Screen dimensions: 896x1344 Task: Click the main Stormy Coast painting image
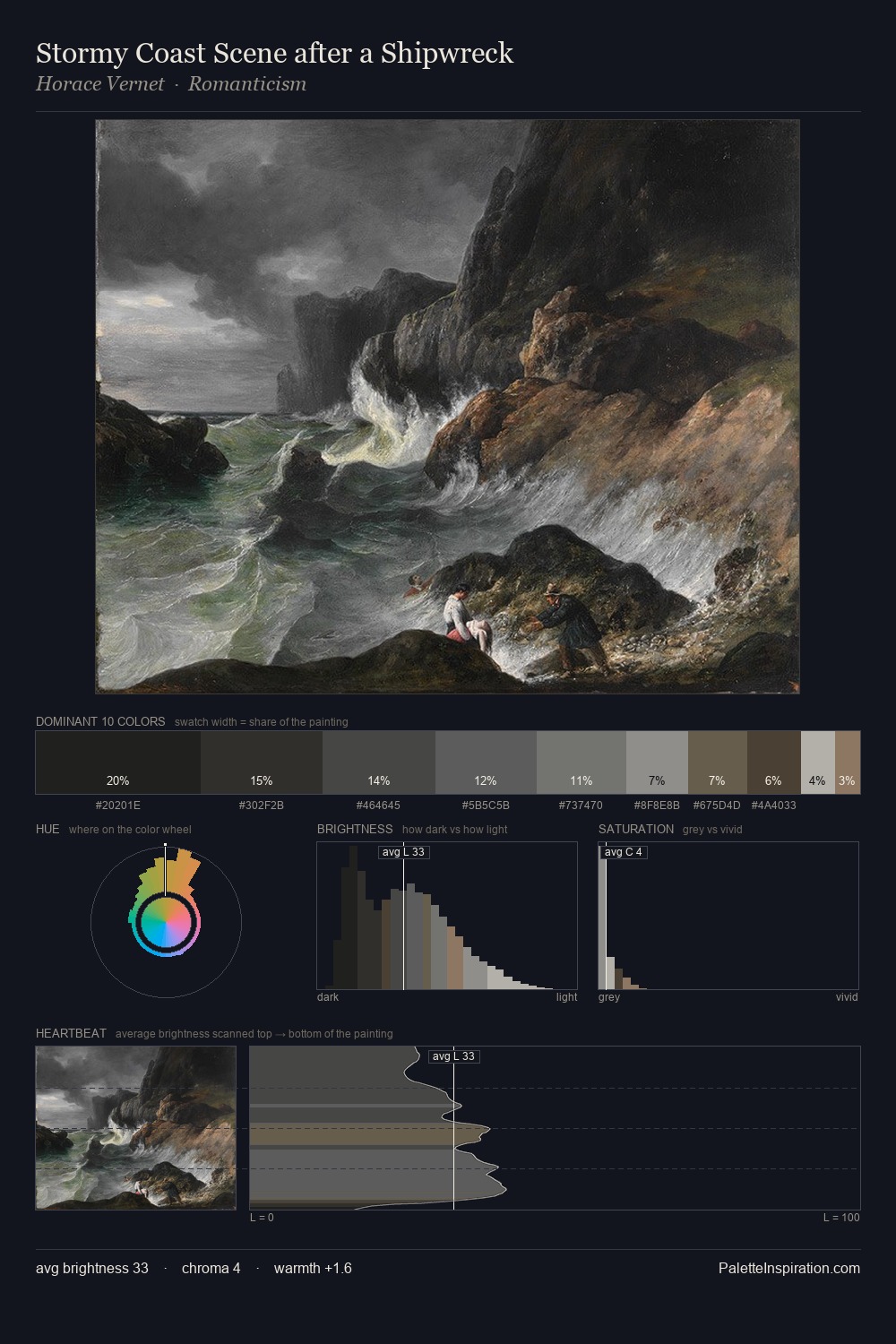(447, 407)
